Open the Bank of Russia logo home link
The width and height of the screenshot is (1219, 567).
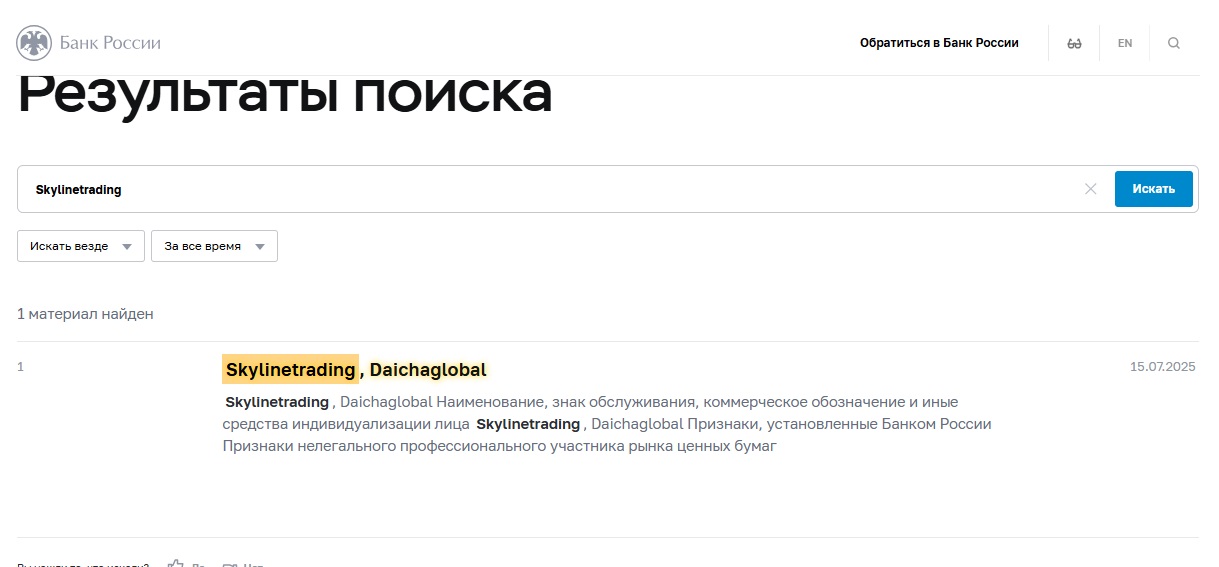tap(89, 43)
